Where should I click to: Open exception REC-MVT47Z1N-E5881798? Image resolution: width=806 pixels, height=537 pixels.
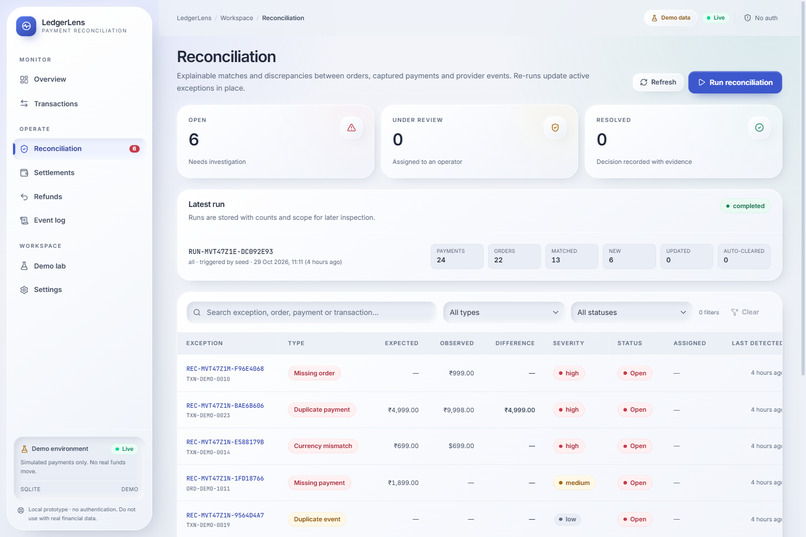tap(225, 442)
